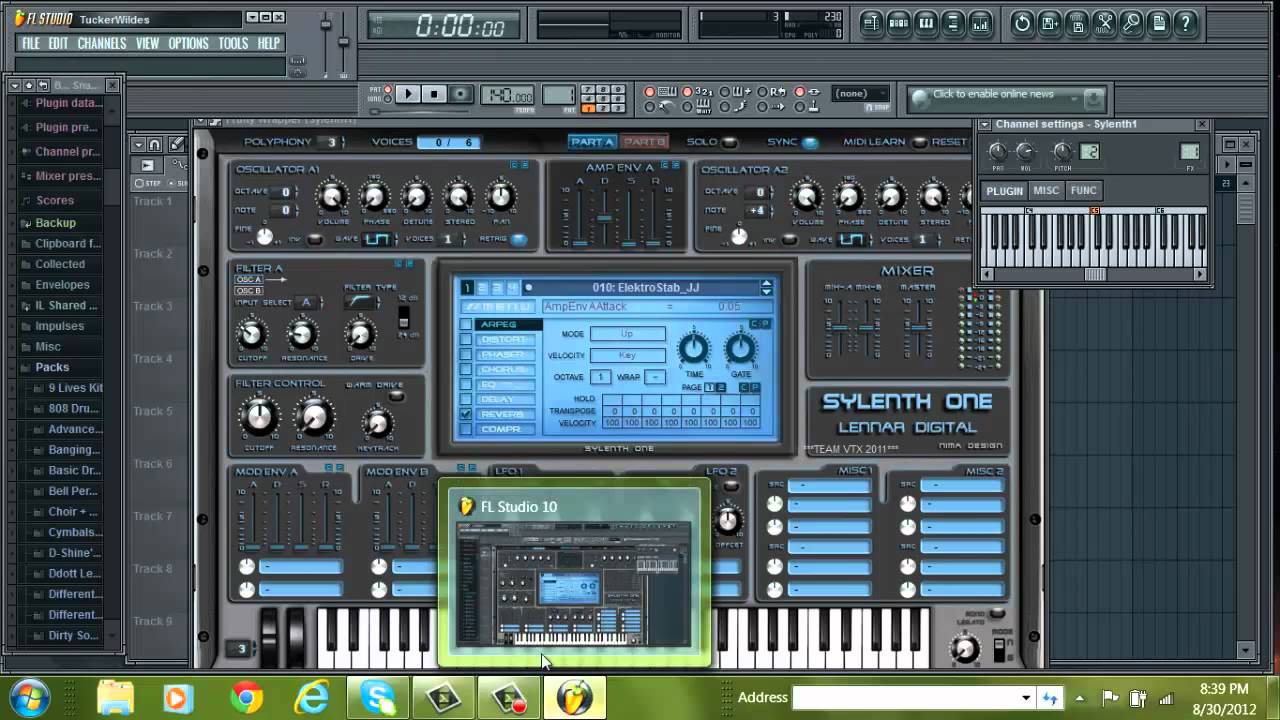
Task: Open arpeggiator MODE dropdown showing Up
Action: (627, 334)
